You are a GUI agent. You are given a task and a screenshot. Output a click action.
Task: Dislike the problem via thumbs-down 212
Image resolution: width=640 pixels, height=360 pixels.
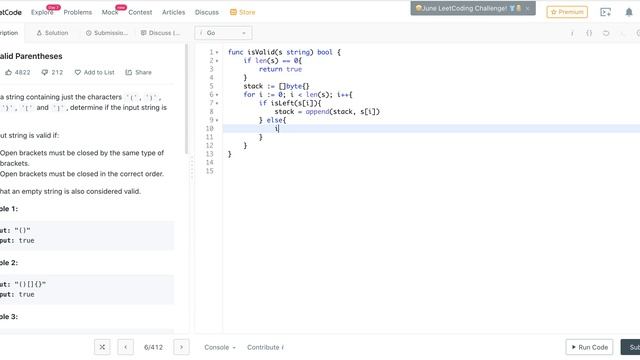52,72
